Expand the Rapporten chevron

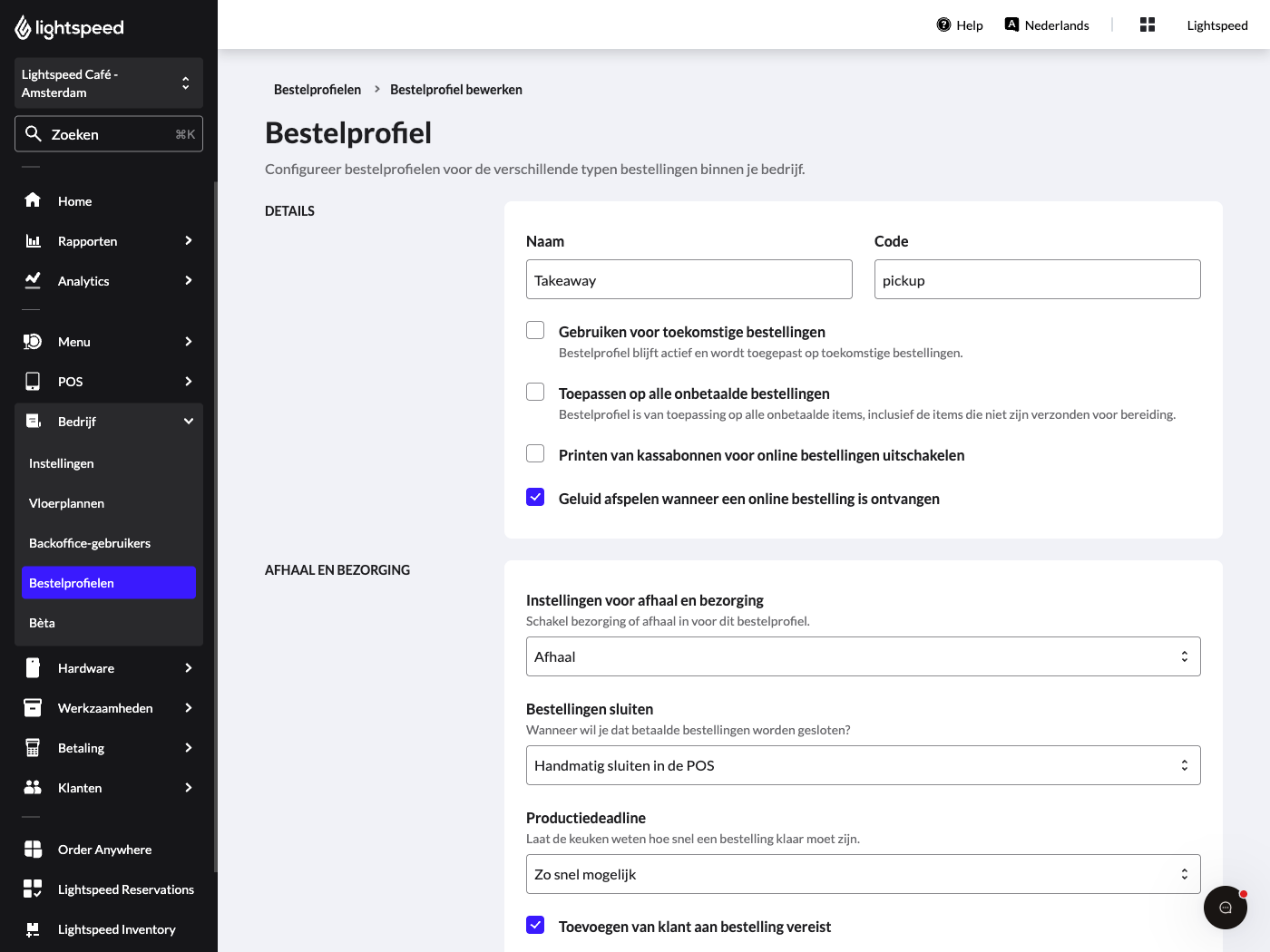pos(189,240)
